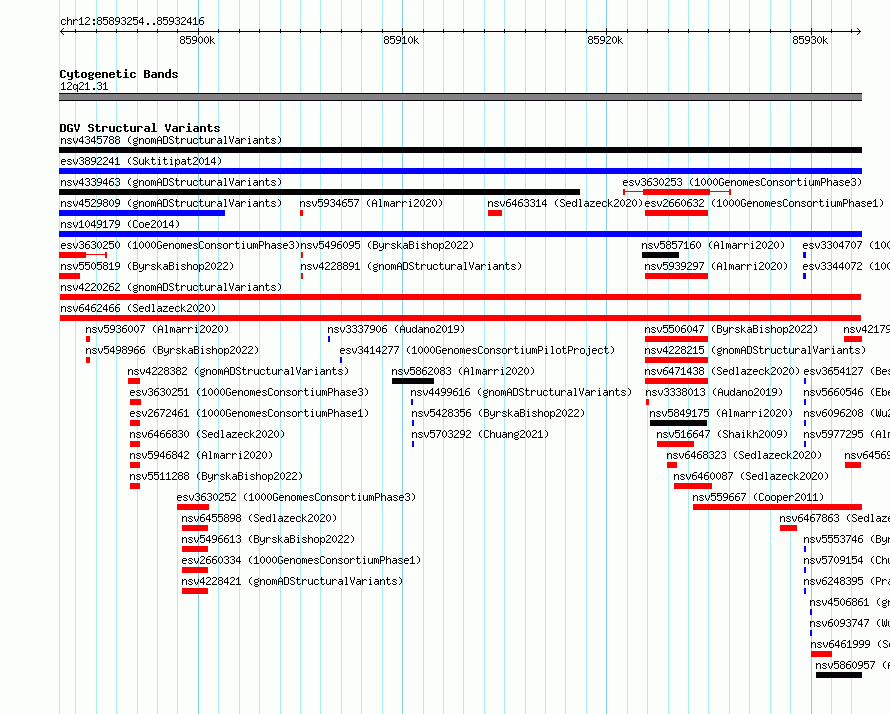Open esv2660632 1000GenomesConsortiumPhase1 variant
Image resolution: width=890 pixels, height=714 pixels.
[764, 203]
